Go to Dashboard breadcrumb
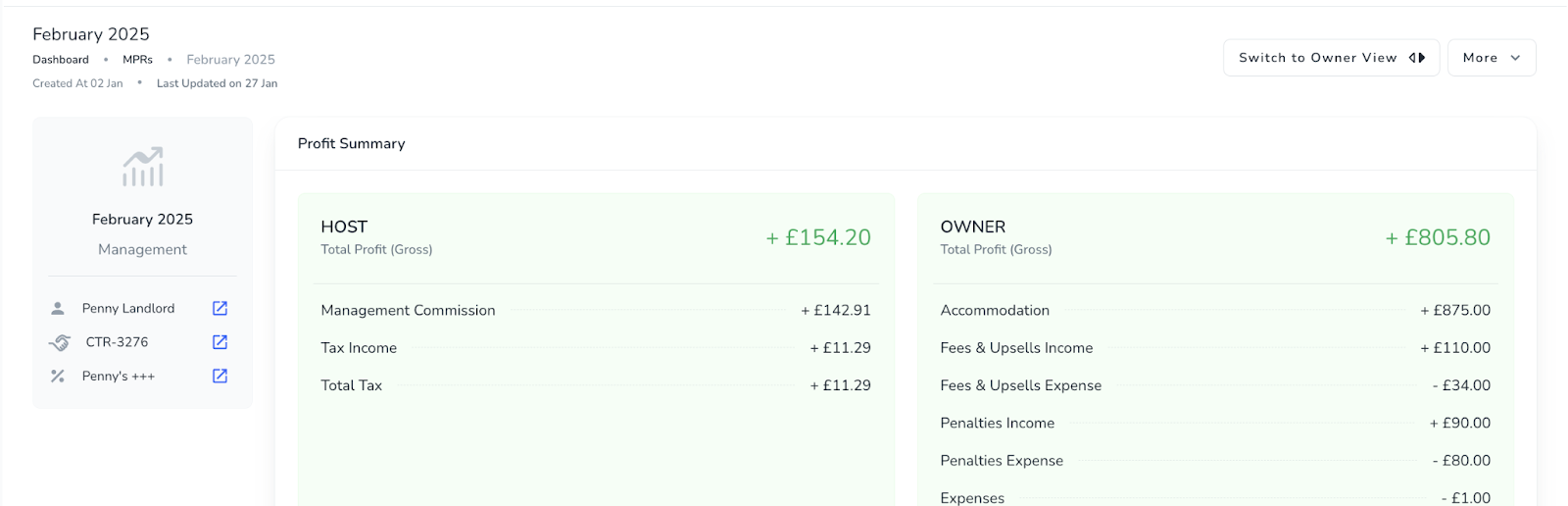1568x506 pixels. (61, 60)
